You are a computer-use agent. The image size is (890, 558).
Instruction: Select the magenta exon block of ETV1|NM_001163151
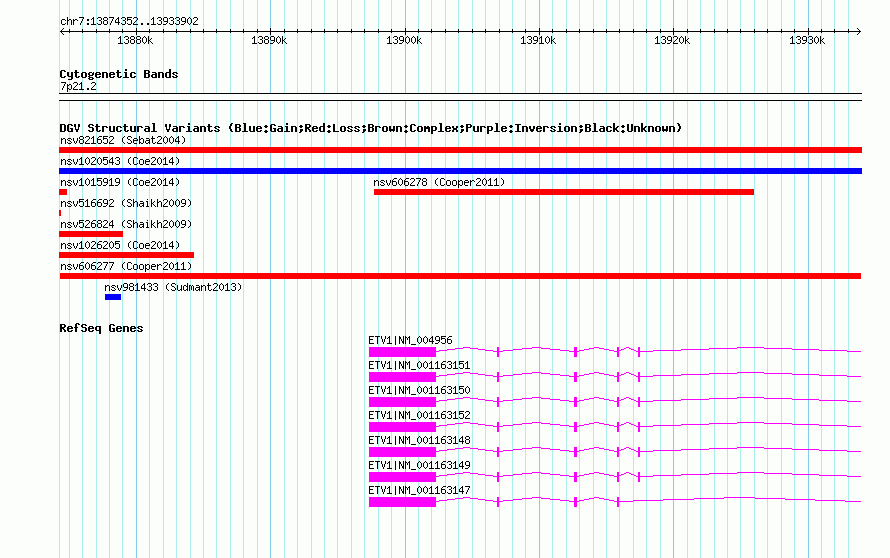point(402,377)
